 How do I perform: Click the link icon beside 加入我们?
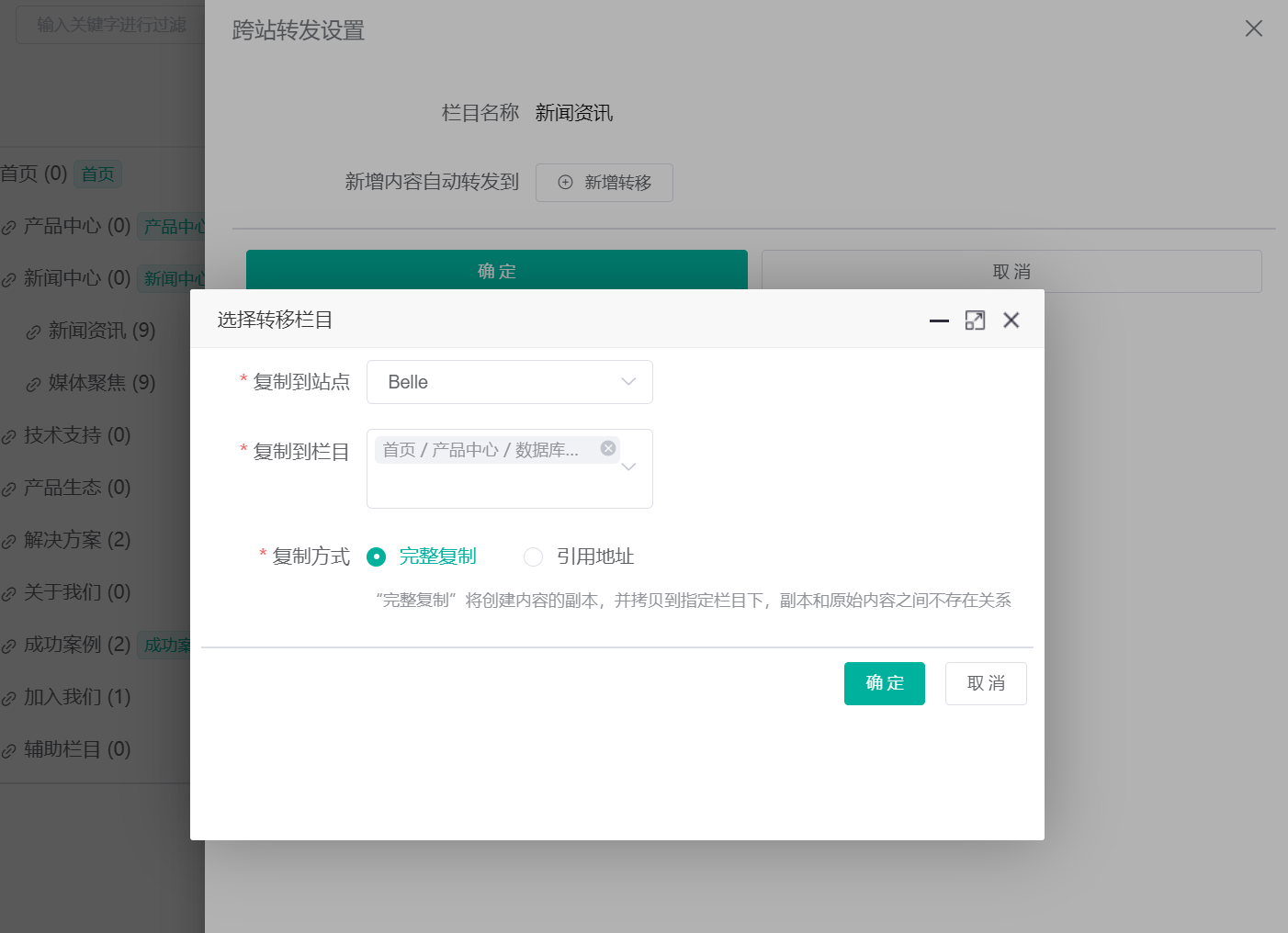coord(9,697)
